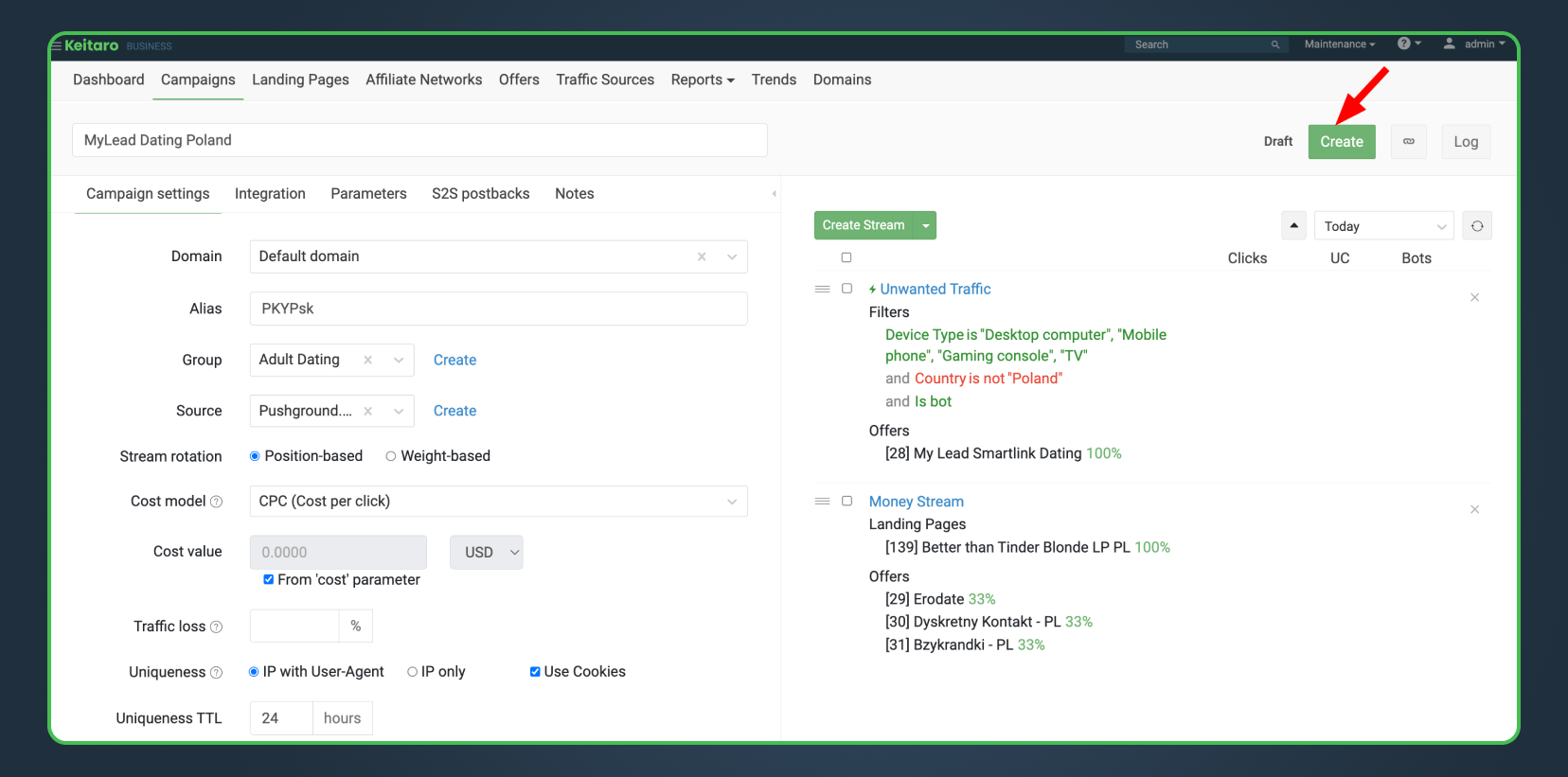
Task: Open the Money Stream link
Action: click(917, 502)
